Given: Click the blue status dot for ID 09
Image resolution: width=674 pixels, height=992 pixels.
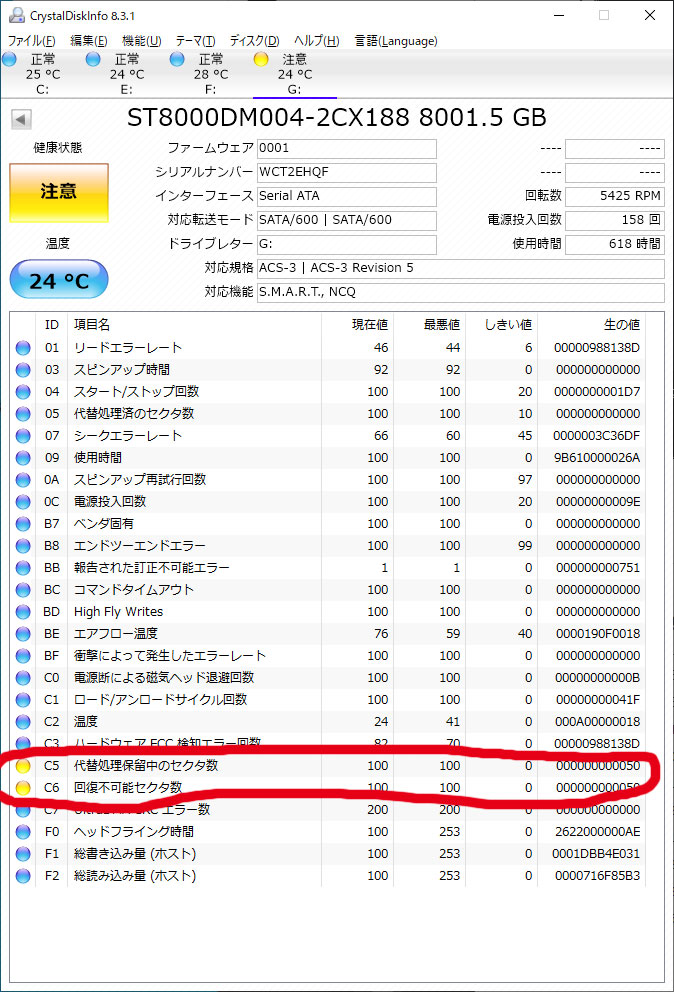Looking at the screenshot, I should 23,458.
